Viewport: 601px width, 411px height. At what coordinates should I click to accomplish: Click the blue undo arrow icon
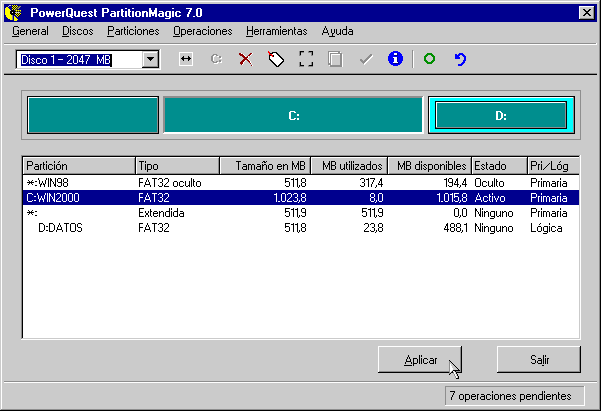click(x=460, y=59)
